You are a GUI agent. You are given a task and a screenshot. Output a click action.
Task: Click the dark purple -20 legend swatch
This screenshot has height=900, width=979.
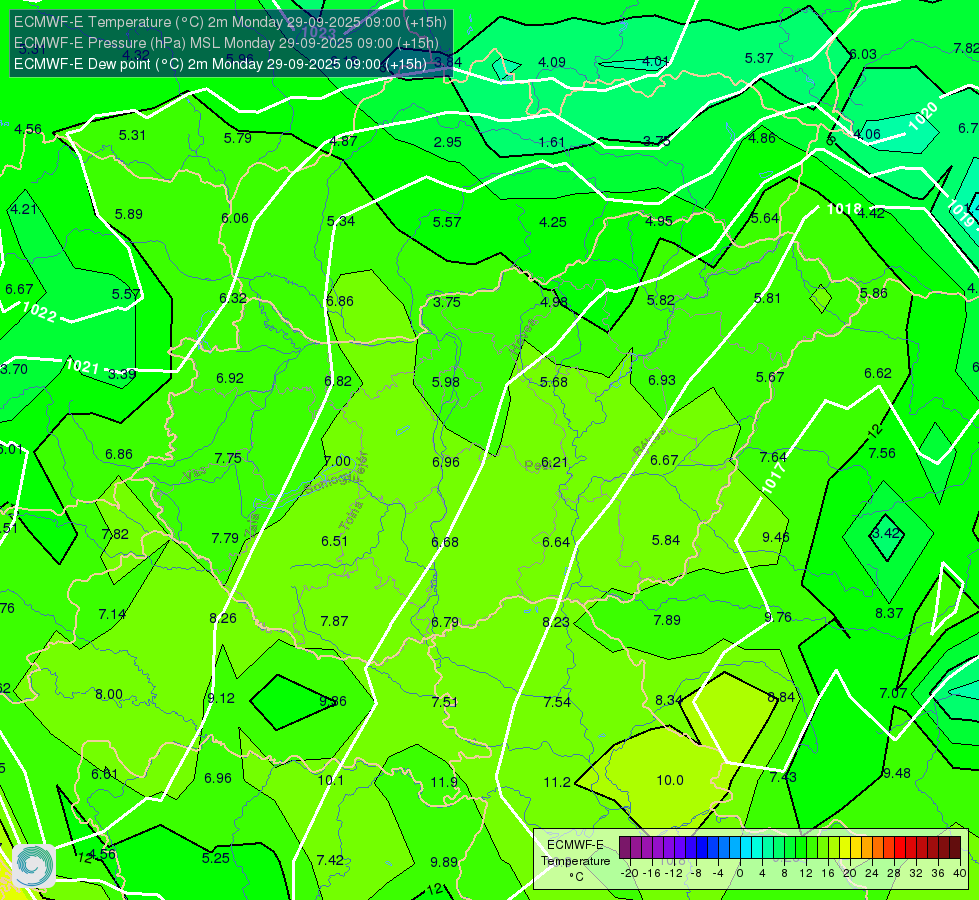coord(625,848)
